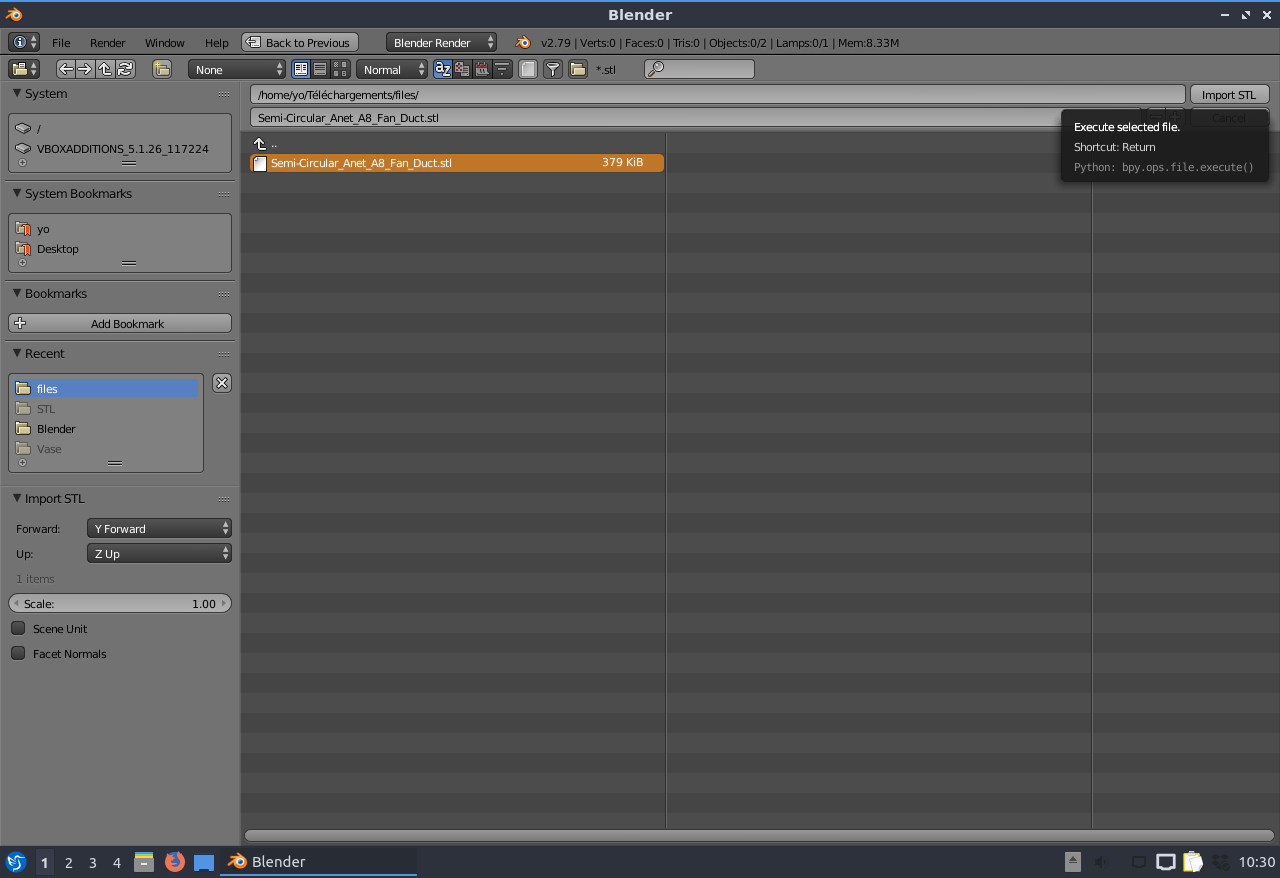Click the directory path field

pyautogui.click(x=717, y=94)
